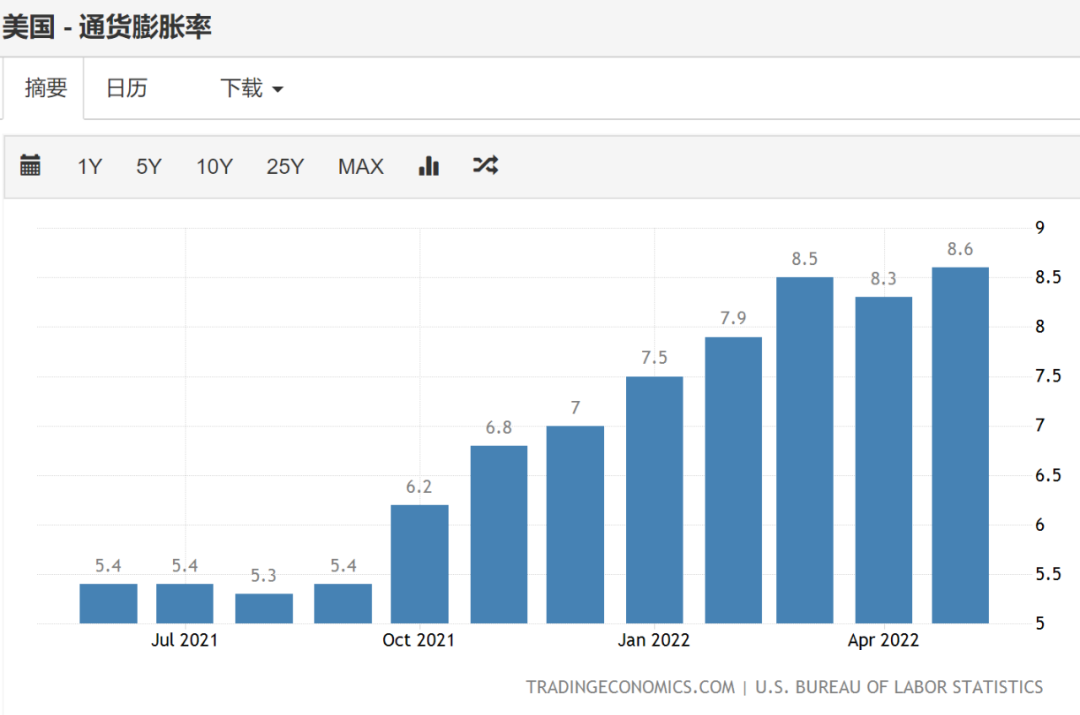
Task: Click U.S. BUREAU OF LABOR STATISTICS text
Action: [x=899, y=687]
